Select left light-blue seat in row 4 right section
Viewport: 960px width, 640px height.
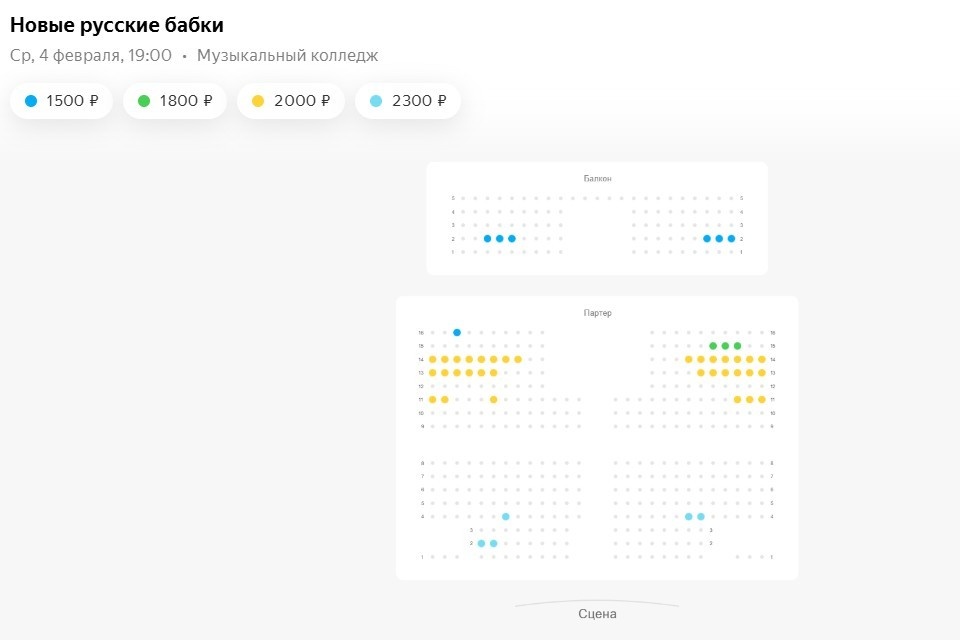point(689,516)
